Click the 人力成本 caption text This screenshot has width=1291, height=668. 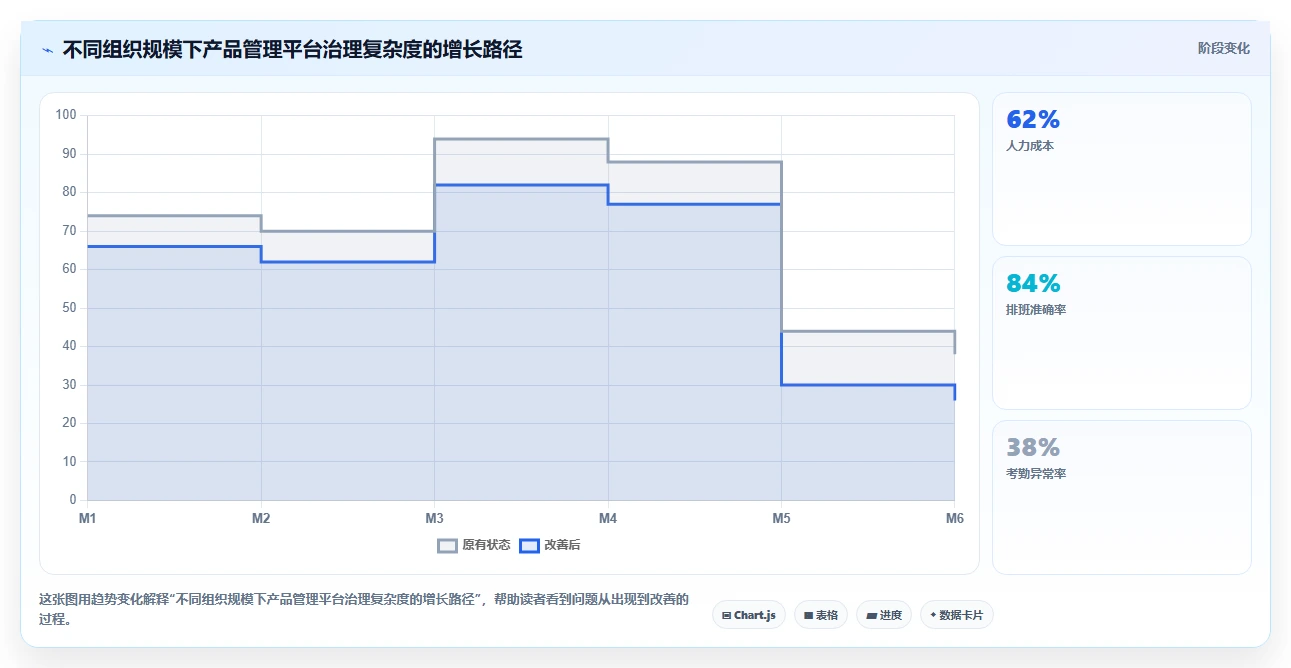pyautogui.click(x=1030, y=145)
